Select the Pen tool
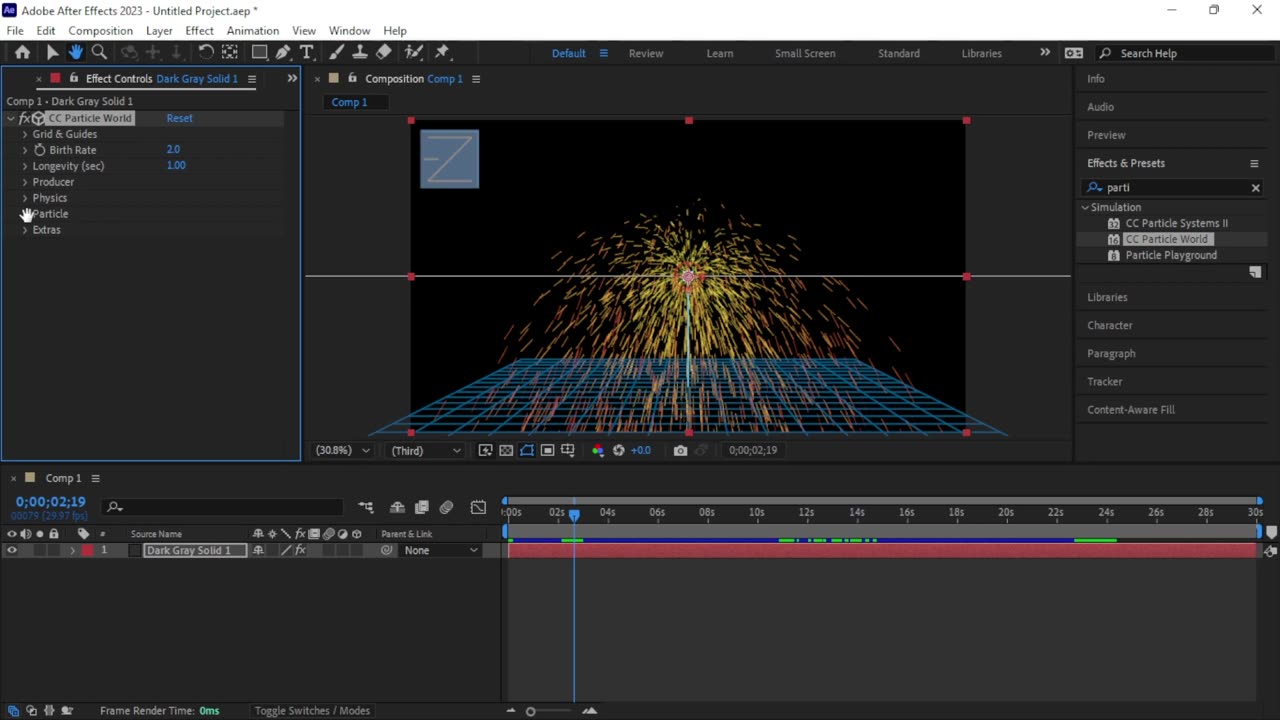 284,53
